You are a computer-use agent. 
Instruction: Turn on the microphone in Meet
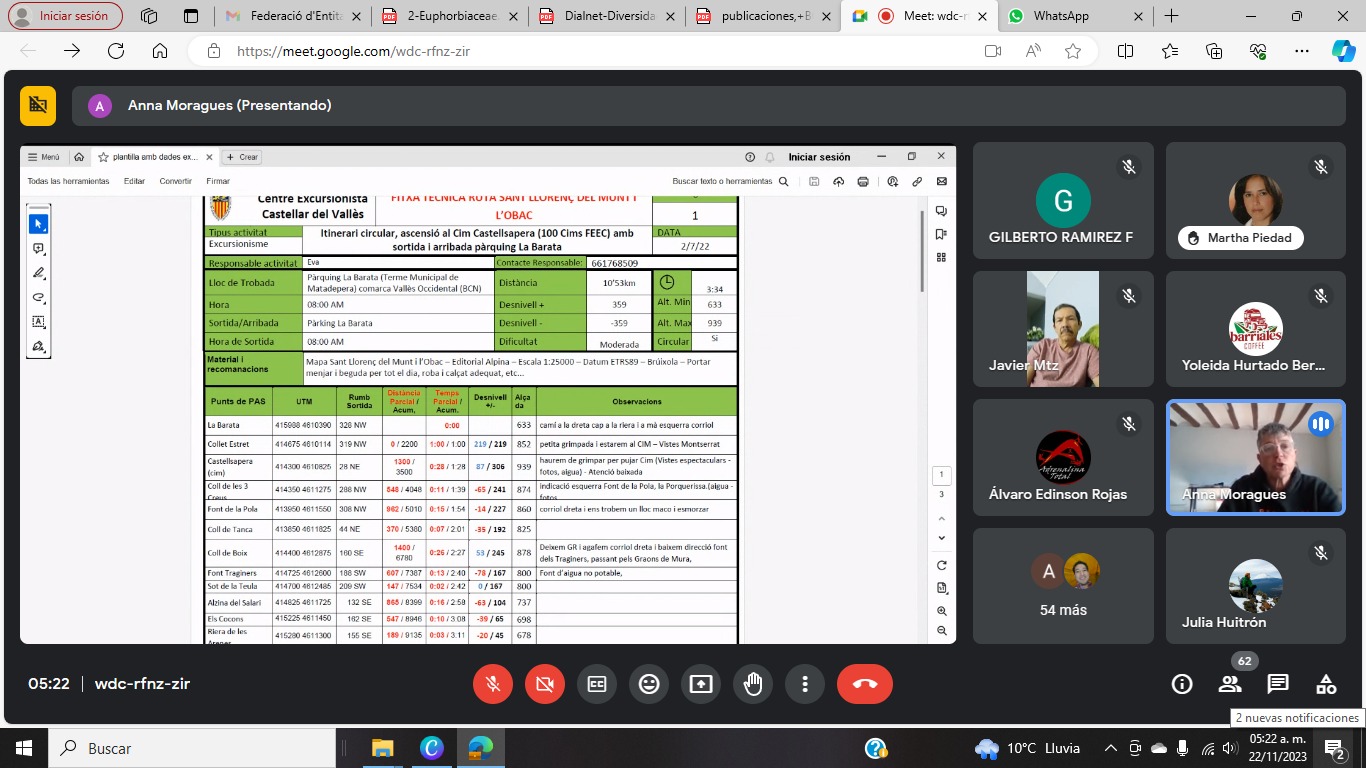(x=493, y=684)
